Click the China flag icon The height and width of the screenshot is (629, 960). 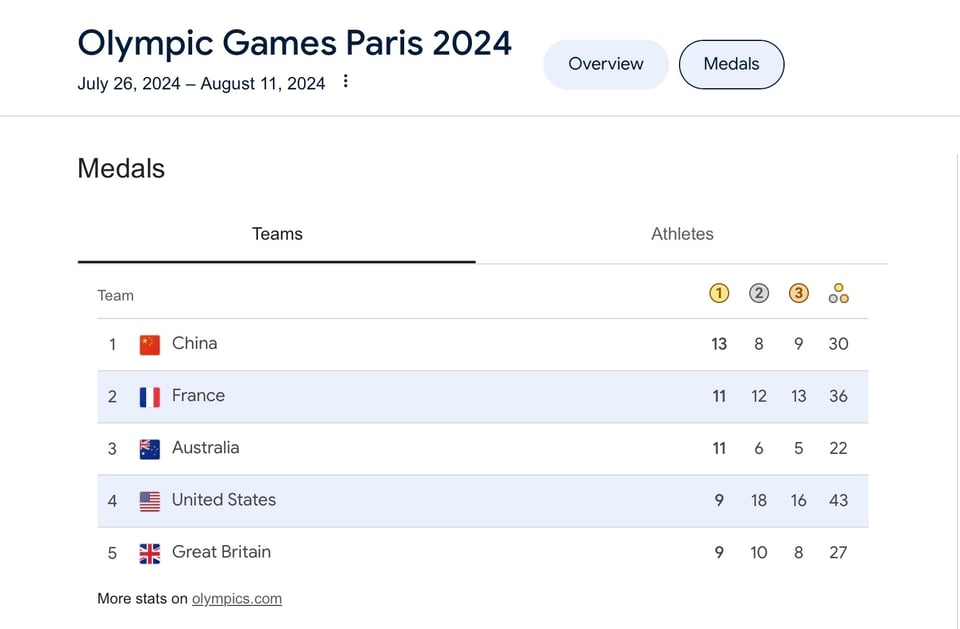click(x=150, y=345)
